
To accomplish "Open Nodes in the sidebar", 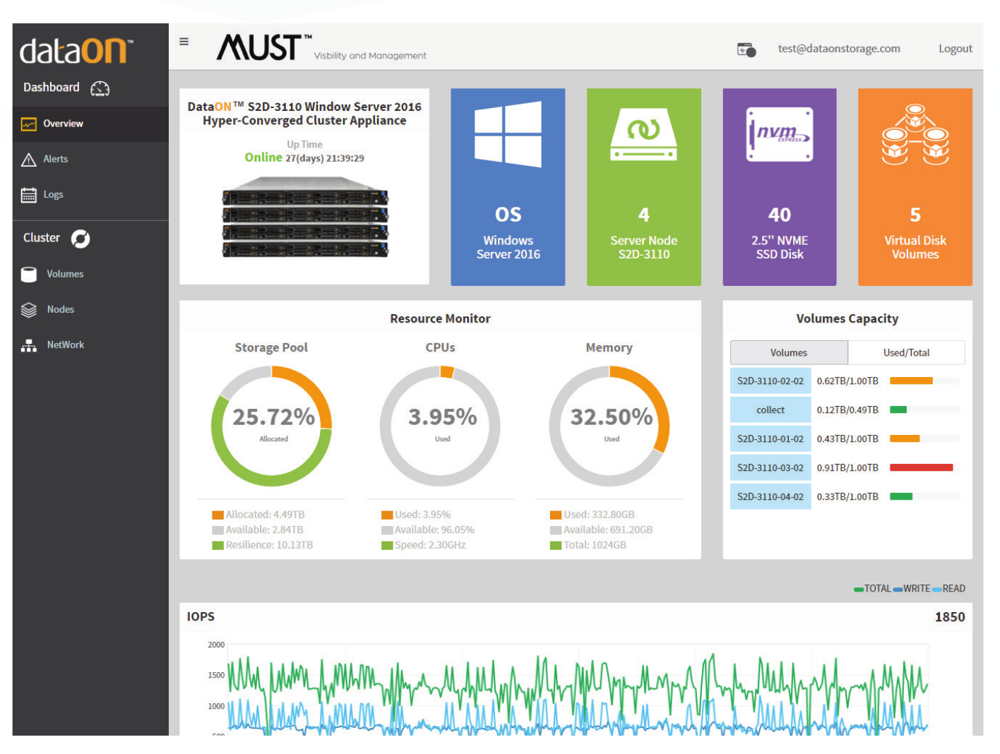I will (91, 310).
